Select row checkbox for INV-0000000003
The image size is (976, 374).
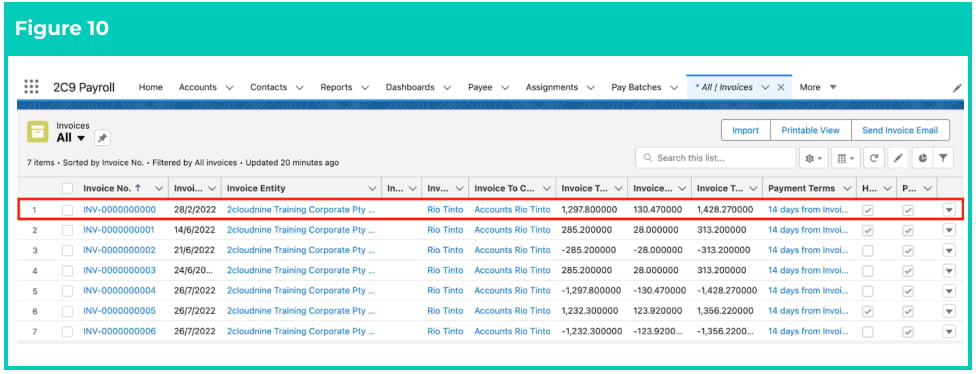coord(67,271)
